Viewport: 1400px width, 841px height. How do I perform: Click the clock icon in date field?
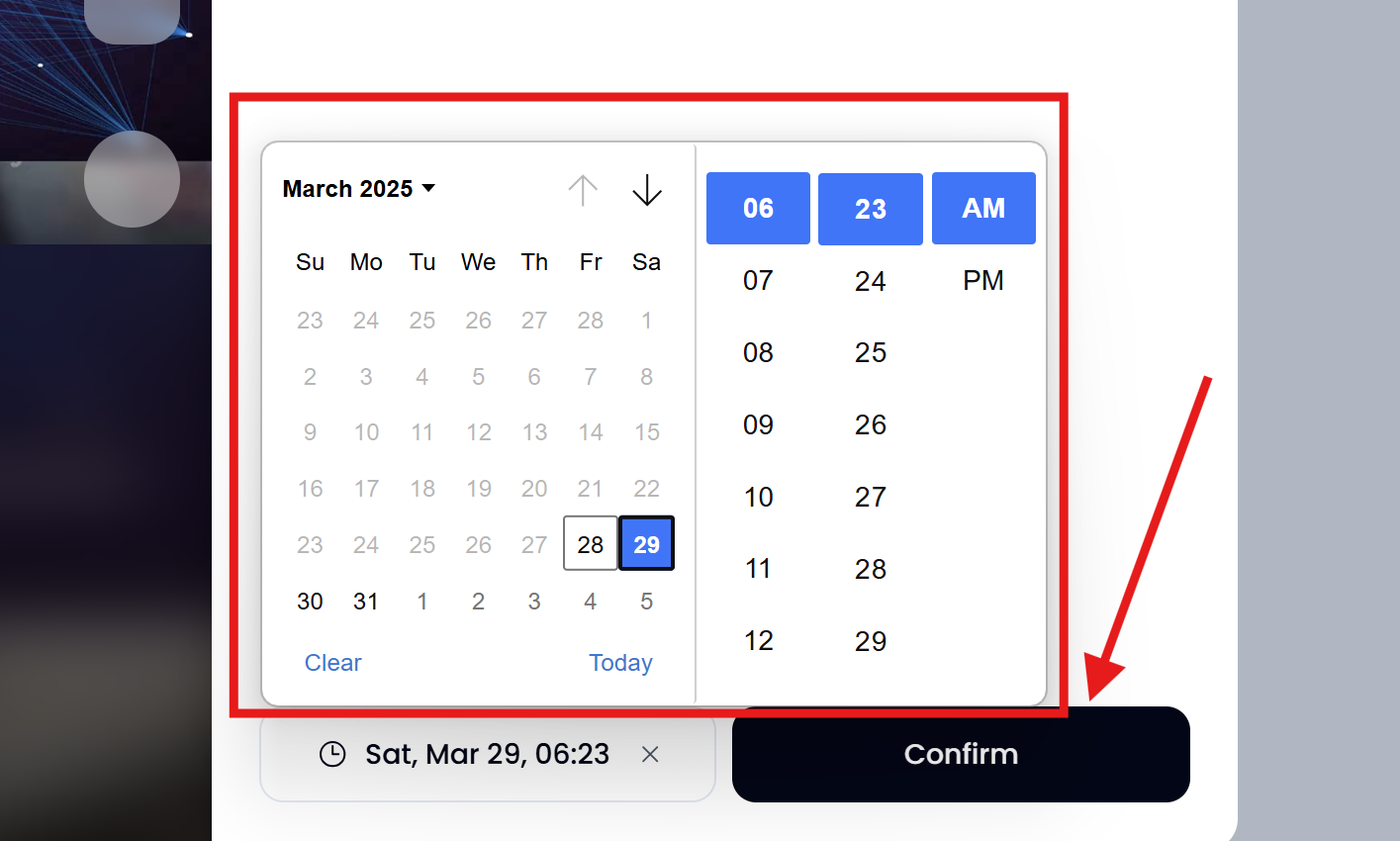pos(332,754)
